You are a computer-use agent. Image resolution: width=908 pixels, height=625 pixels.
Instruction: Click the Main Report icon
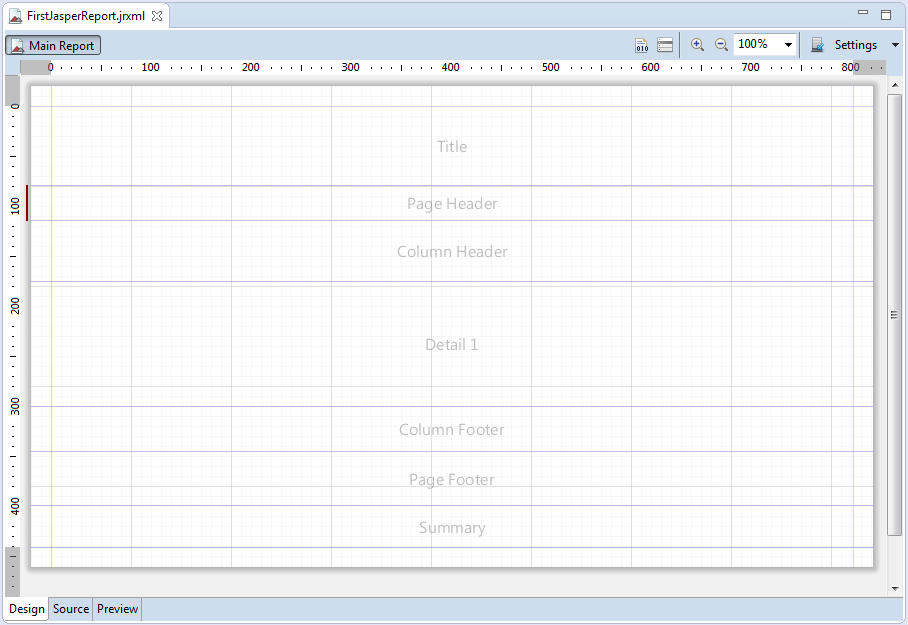pos(18,46)
